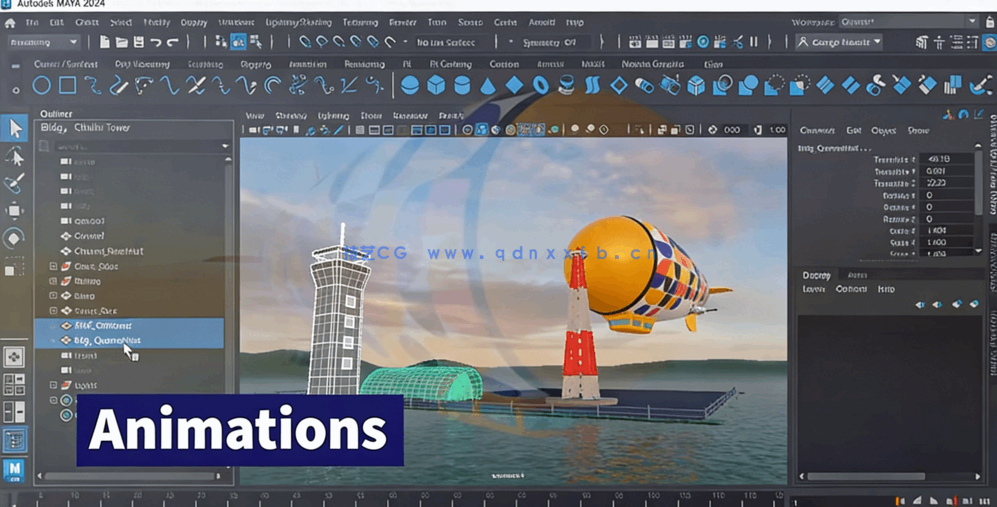Image resolution: width=997 pixels, height=507 pixels.
Task: Toggle the highlighted Channel Box sidebar icon
Action: click(x=989, y=43)
